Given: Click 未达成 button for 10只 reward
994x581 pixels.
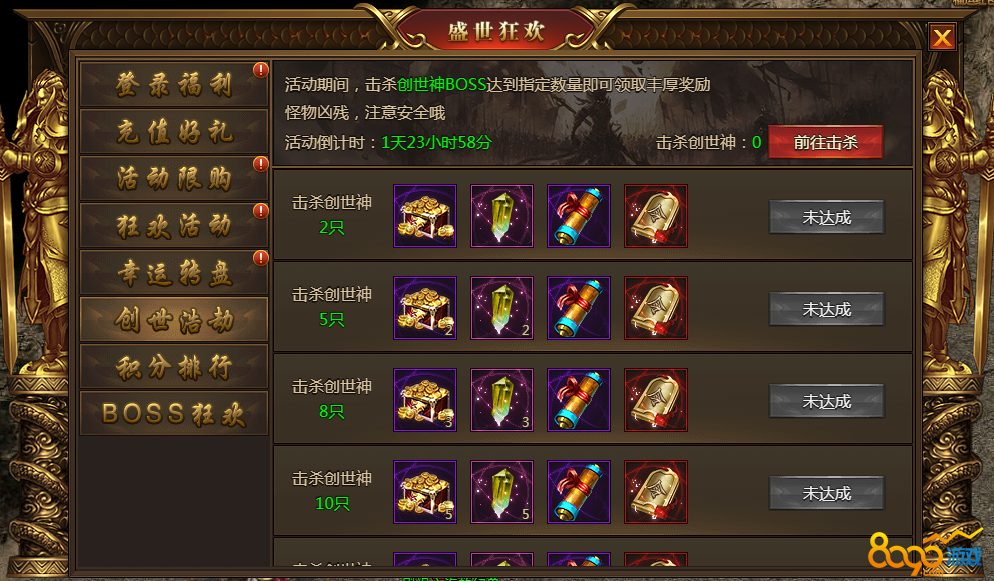Looking at the screenshot, I should click(826, 493).
